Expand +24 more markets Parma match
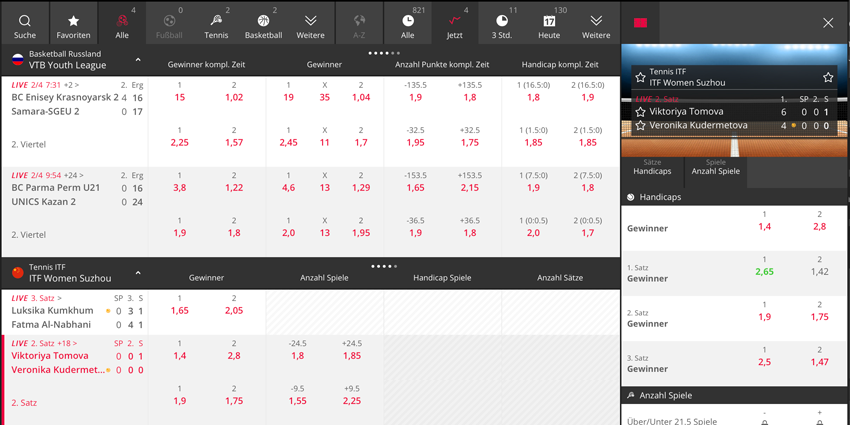This screenshot has width=850, height=425. pyautogui.click(x=74, y=175)
